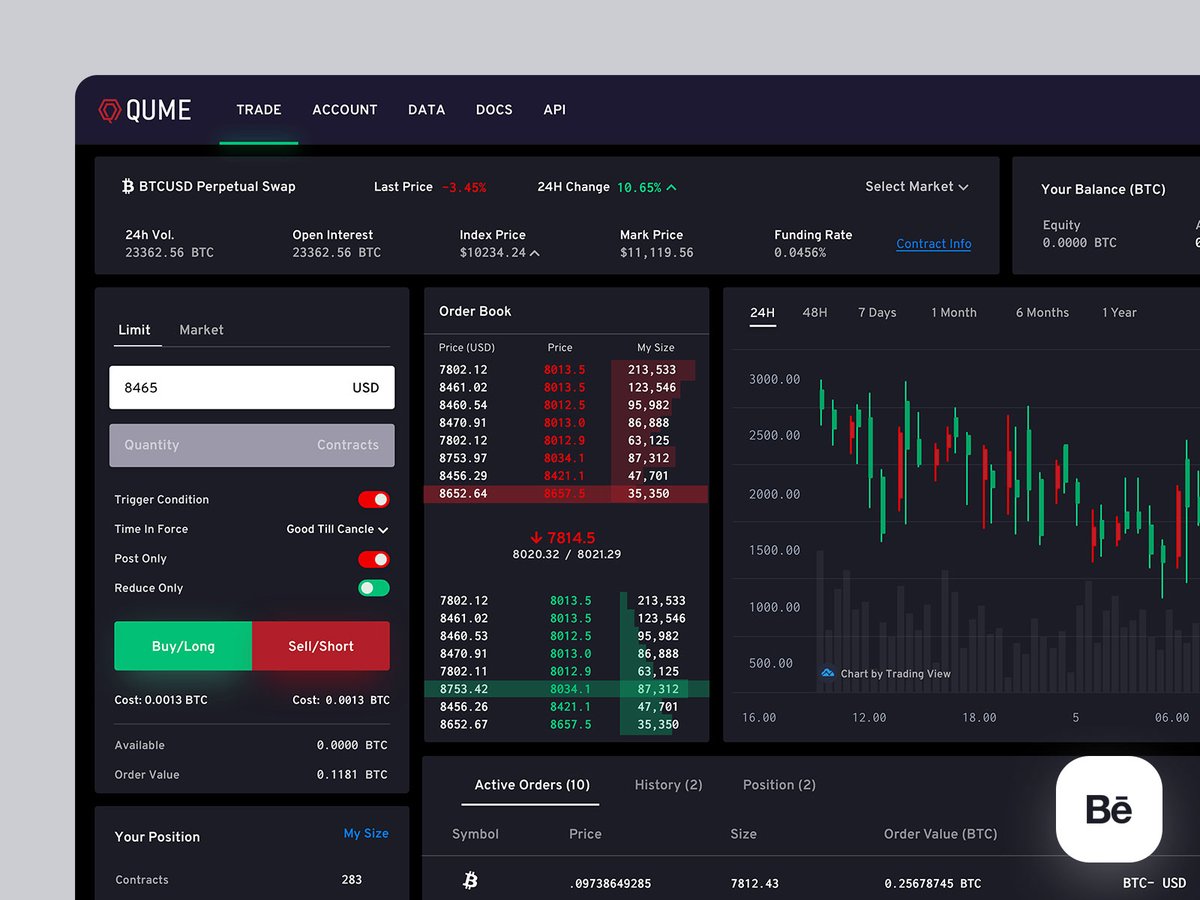Toggle the Post Only switch
This screenshot has height=900, width=1200.
click(374, 559)
